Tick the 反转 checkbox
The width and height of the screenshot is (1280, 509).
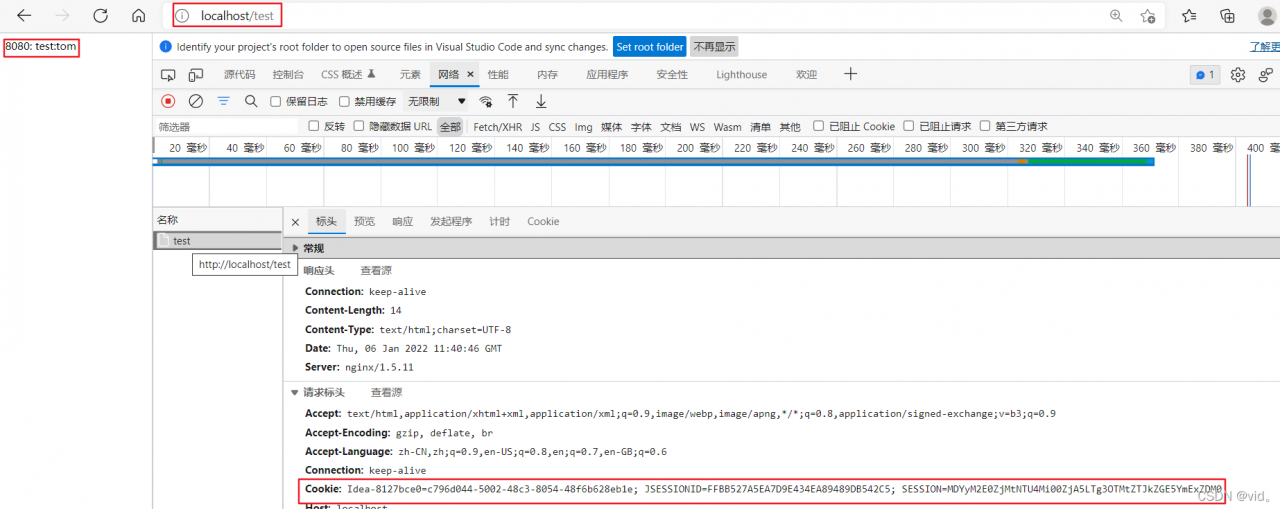pos(313,126)
